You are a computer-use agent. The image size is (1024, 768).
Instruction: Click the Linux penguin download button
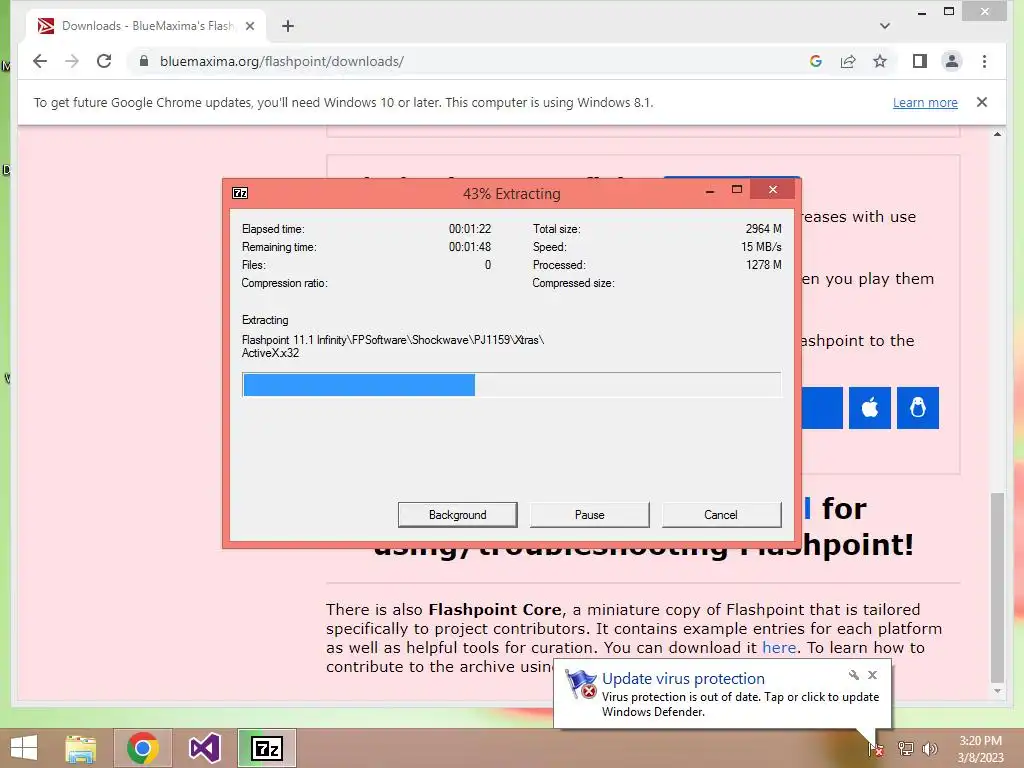(x=918, y=408)
